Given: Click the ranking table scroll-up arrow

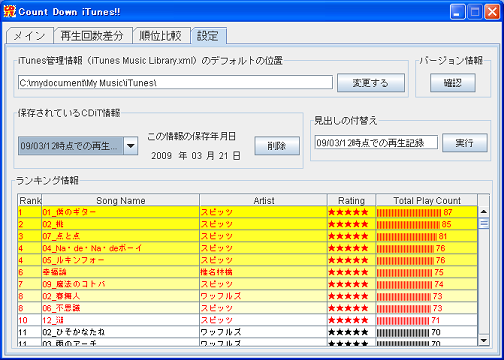Looking at the screenshot, I should [484, 211].
